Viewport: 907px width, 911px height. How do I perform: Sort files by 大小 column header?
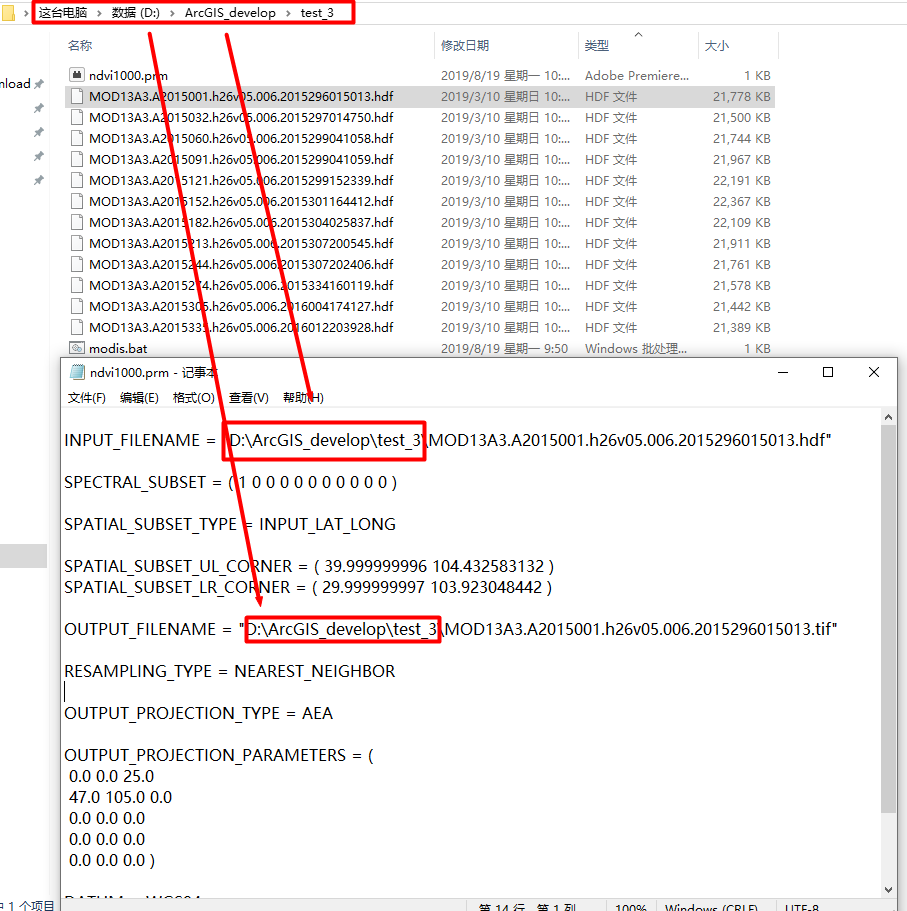point(716,45)
